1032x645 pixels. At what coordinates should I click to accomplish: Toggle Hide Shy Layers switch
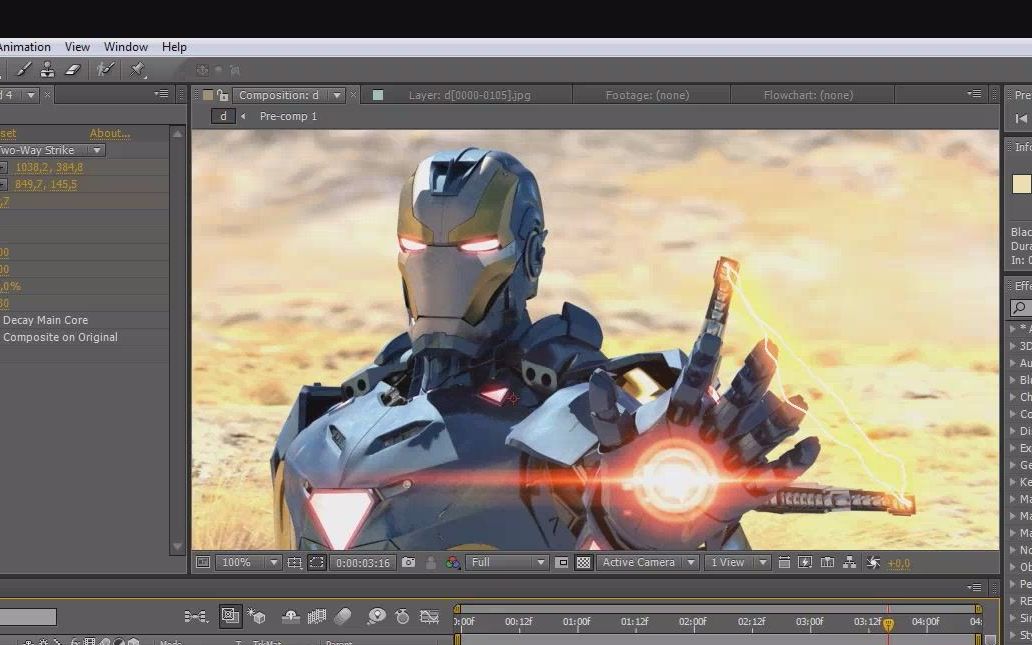tap(290, 617)
